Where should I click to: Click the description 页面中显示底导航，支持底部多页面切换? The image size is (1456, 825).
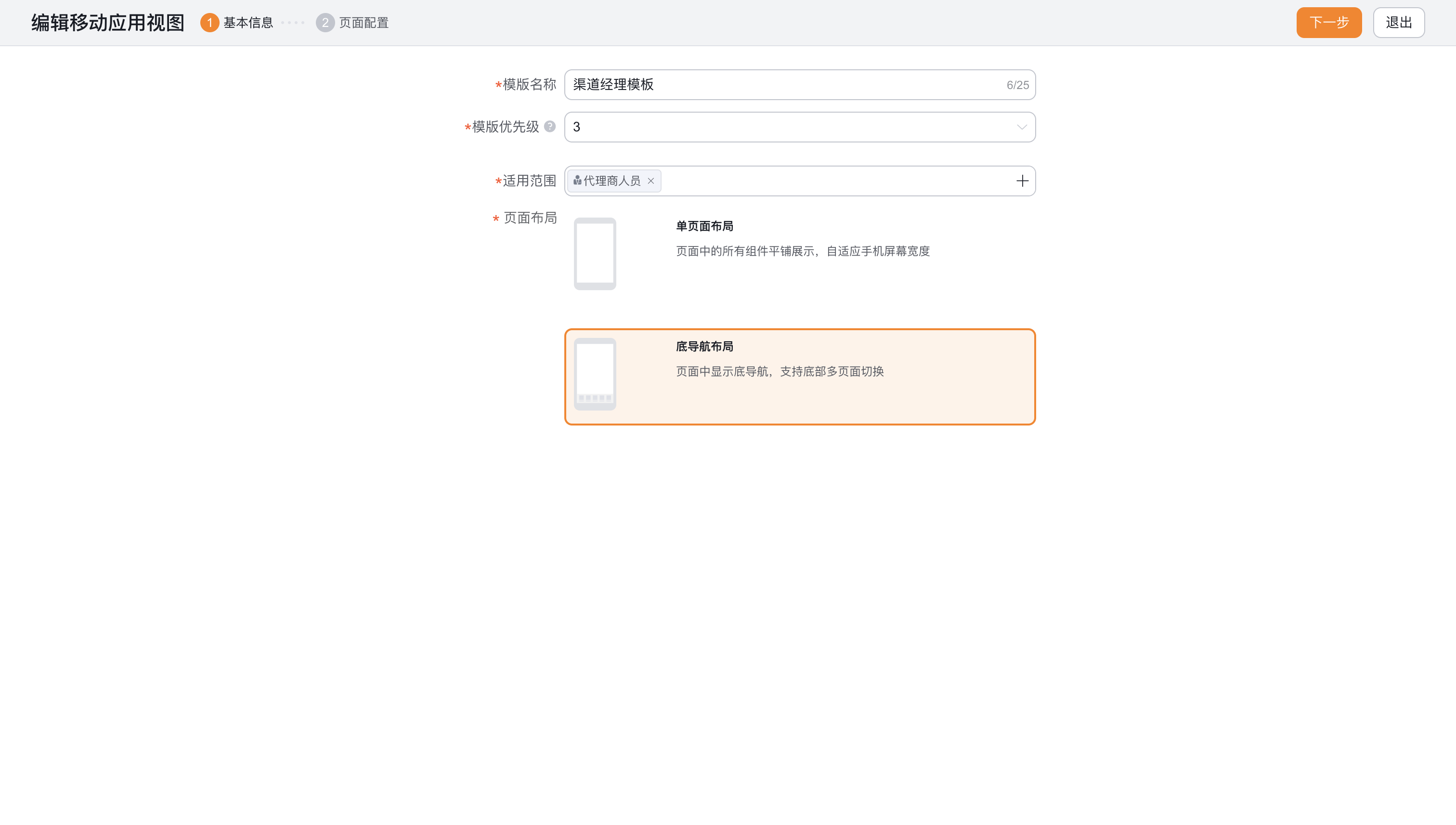[x=780, y=372]
